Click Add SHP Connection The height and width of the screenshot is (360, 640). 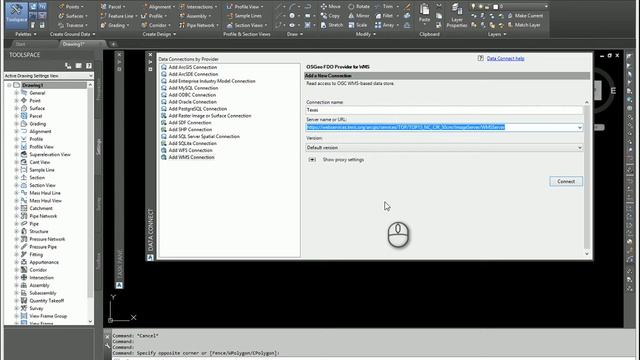coord(190,130)
